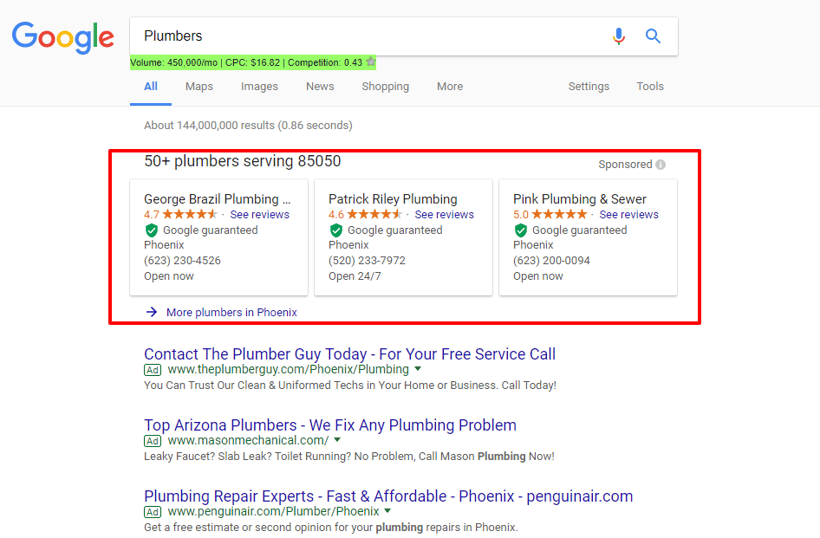Open the More search options menu
820x538 pixels.
click(x=450, y=86)
